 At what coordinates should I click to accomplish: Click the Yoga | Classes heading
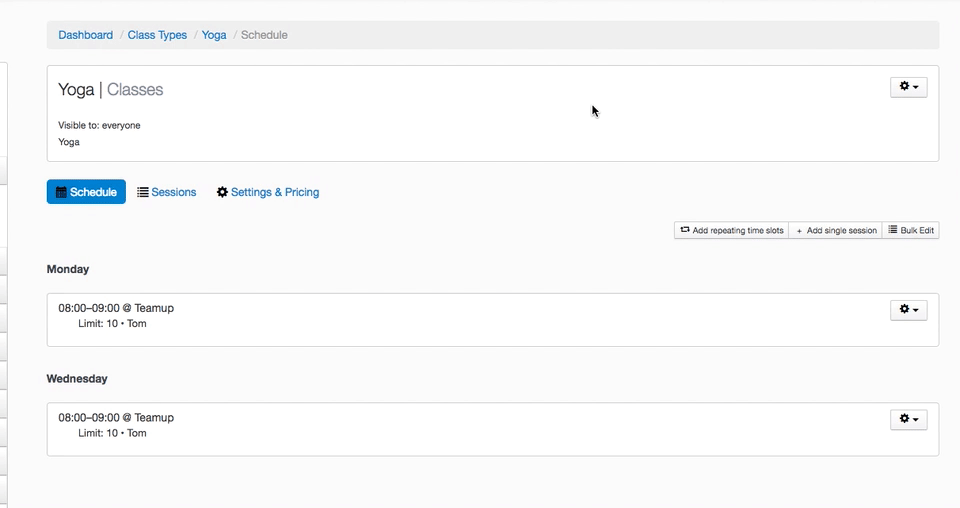(110, 90)
